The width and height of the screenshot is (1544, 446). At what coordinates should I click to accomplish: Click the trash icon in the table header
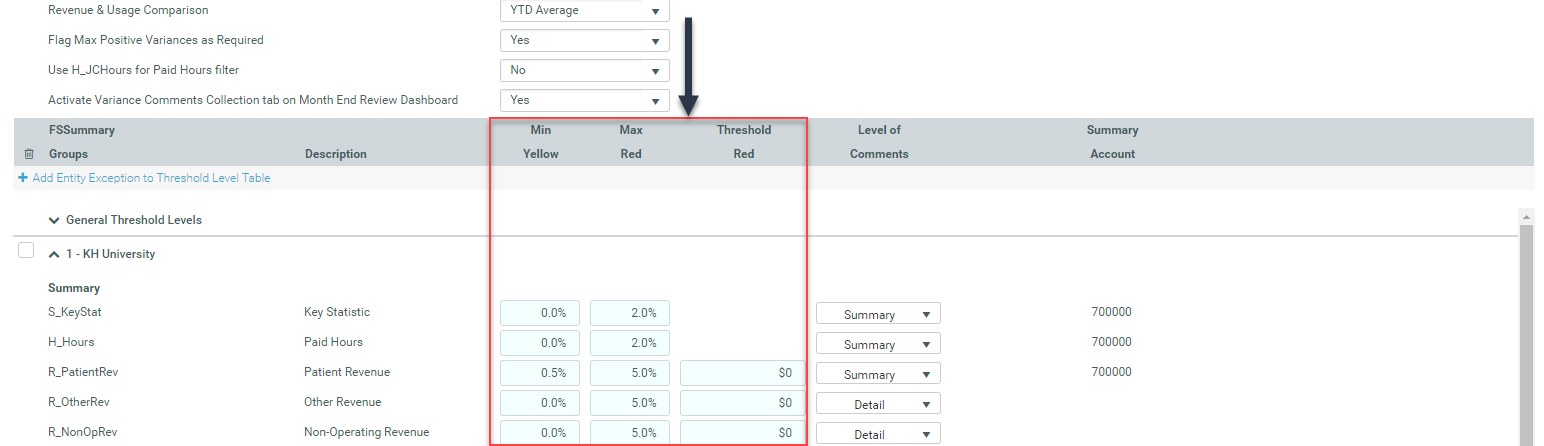pyautogui.click(x=28, y=154)
